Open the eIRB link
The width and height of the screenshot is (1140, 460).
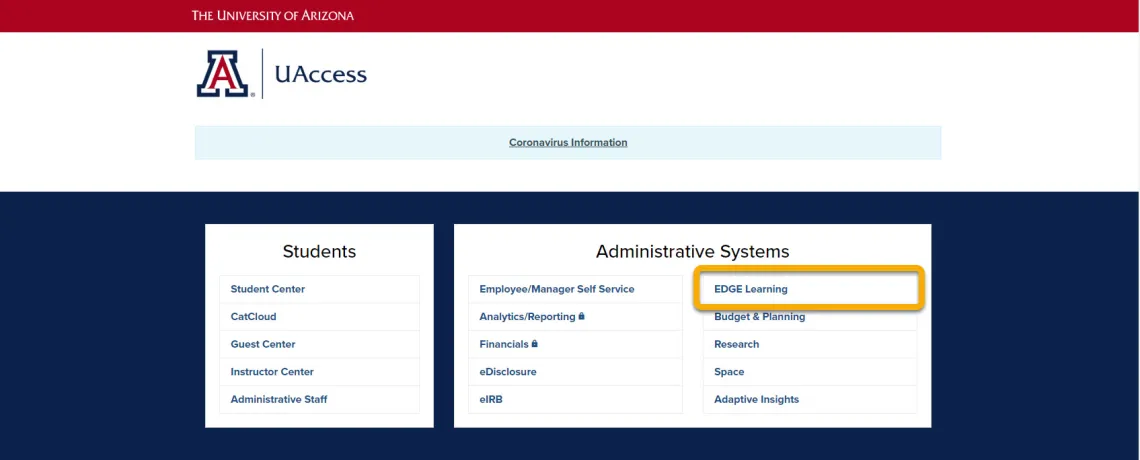[491, 400]
